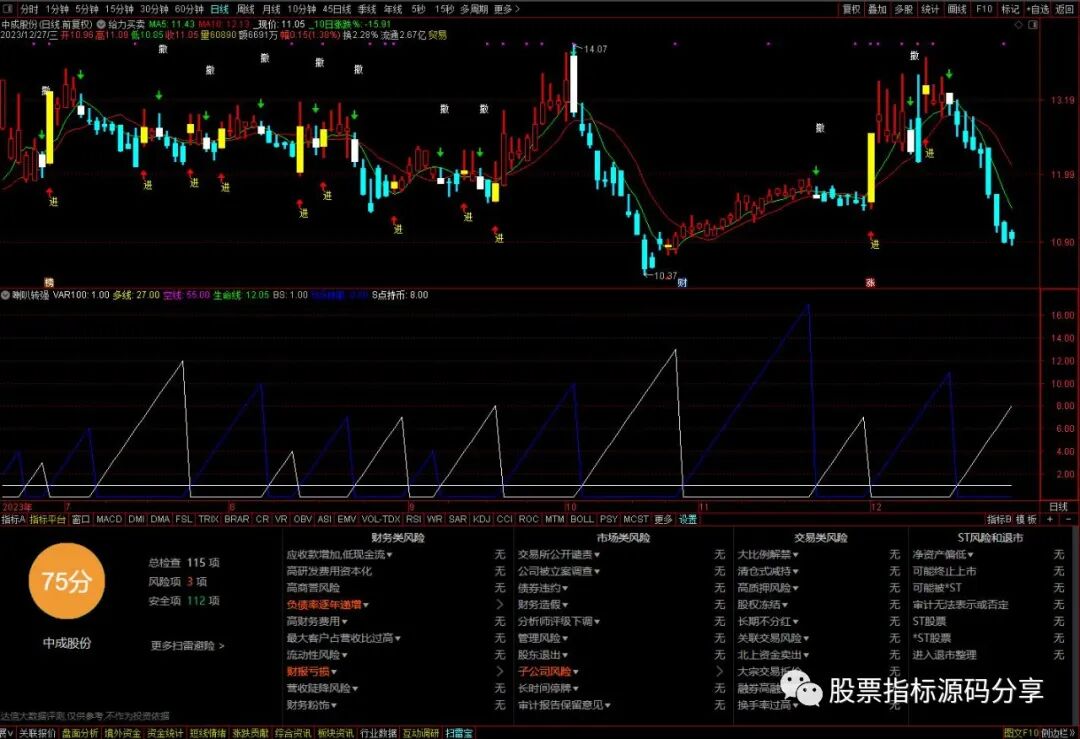Image resolution: width=1080 pixels, height=739 pixels.
Task: Open the 指标平台 tab
Action: pos(48,519)
